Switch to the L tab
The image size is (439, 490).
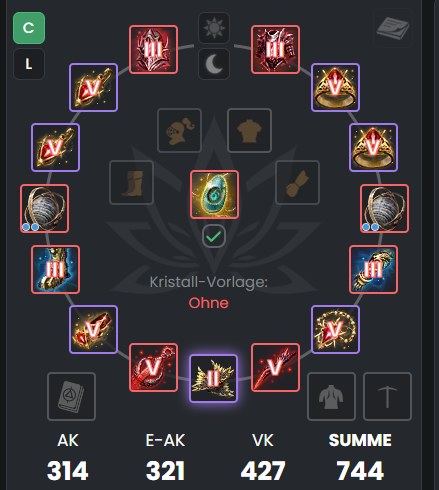pyautogui.click(x=29, y=64)
